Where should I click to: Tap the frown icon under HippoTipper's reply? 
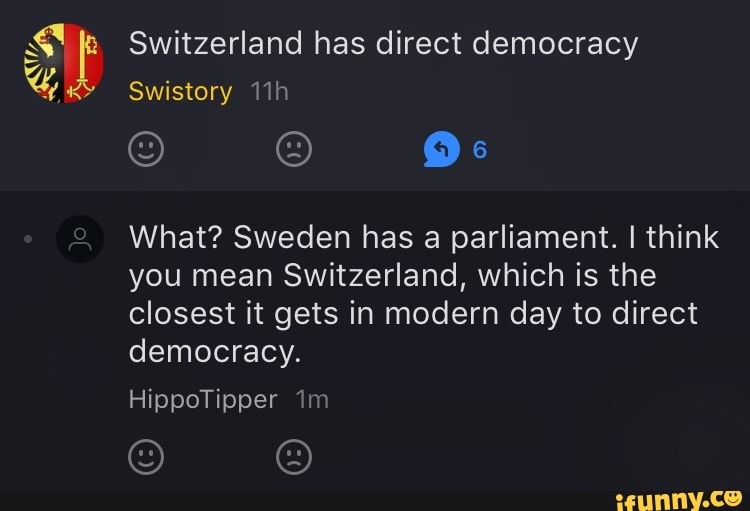[x=294, y=457]
